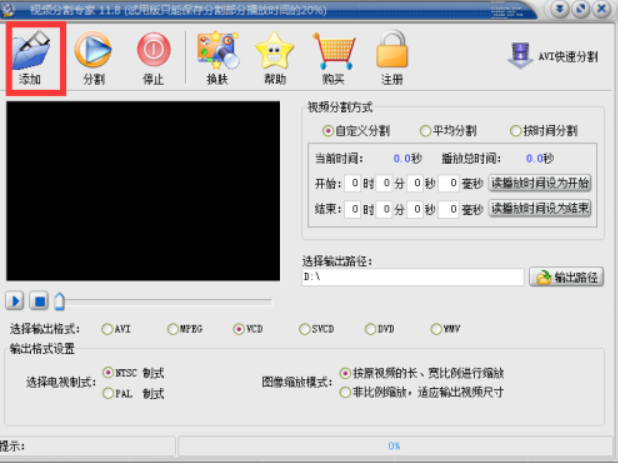The width and height of the screenshot is (618, 463).
Task: Select 自定义分割 custom split mode
Action: pos(356,131)
